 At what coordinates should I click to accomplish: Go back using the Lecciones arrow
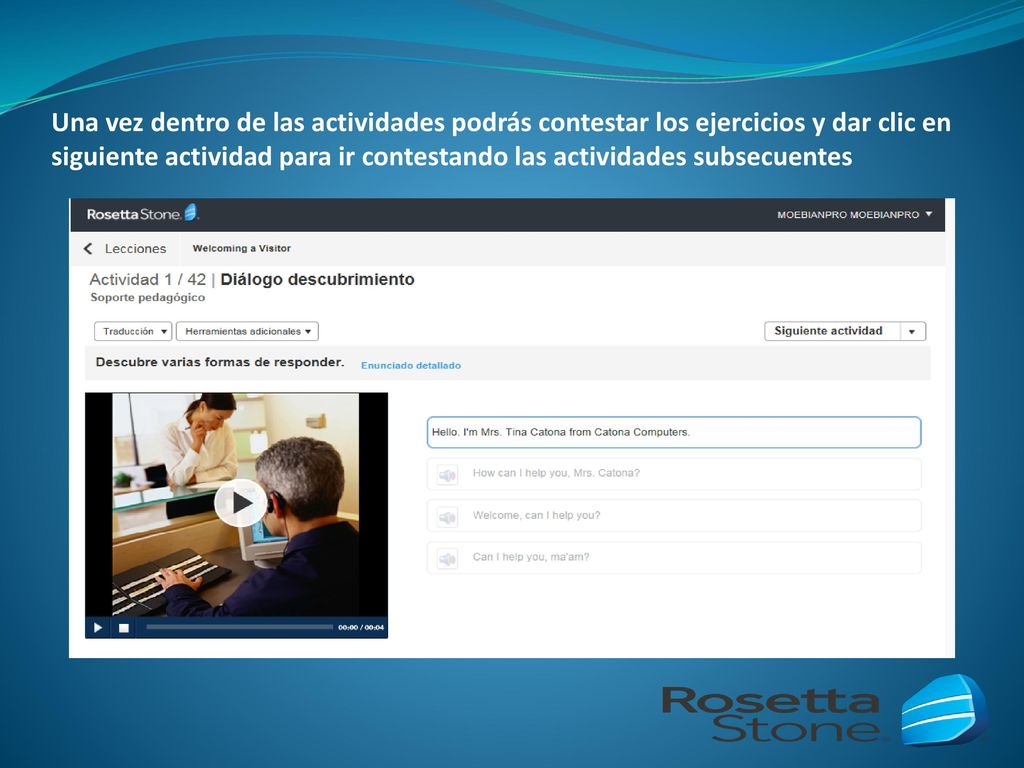(x=89, y=248)
